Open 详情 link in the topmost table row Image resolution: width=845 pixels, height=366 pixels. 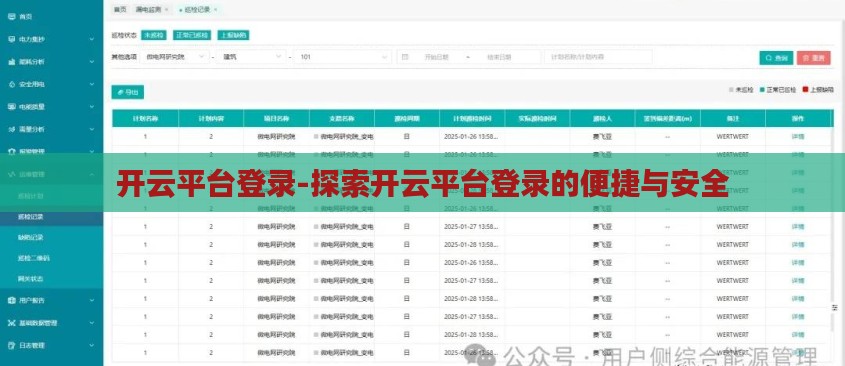tap(798, 137)
